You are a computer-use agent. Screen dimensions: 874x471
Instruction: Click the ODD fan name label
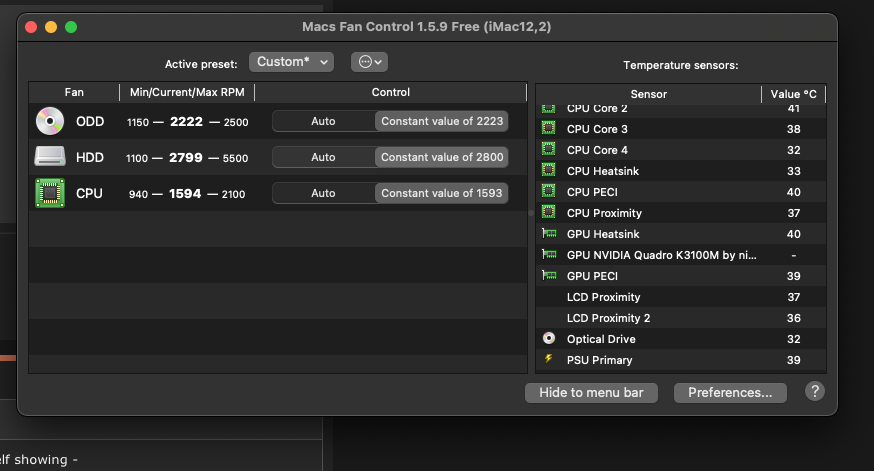point(90,122)
